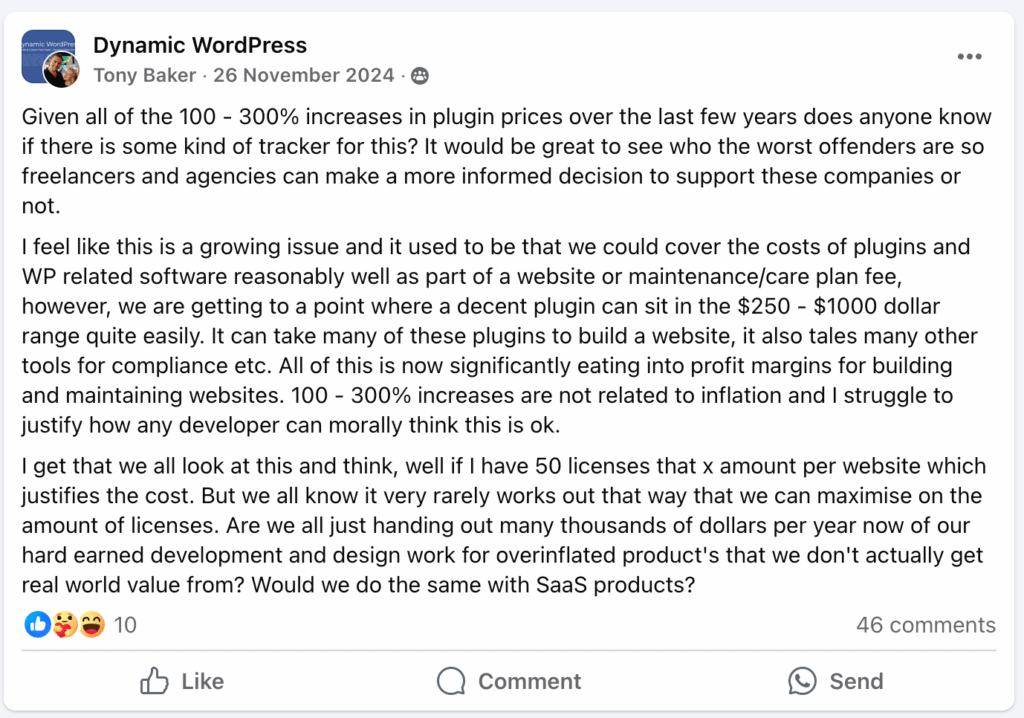Click the reaction count showing 10
The image size is (1024, 718).
point(124,624)
